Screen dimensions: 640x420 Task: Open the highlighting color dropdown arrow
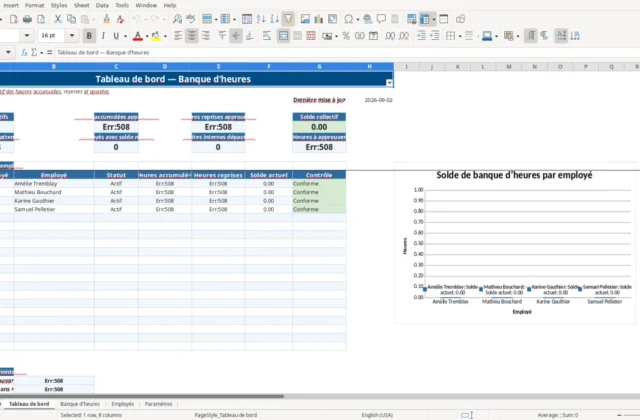tap(165, 36)
